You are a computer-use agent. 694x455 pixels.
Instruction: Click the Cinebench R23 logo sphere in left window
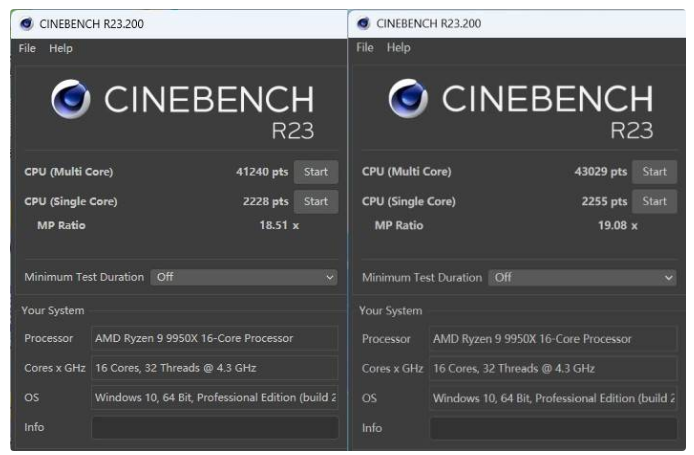(x=71, y=100)
